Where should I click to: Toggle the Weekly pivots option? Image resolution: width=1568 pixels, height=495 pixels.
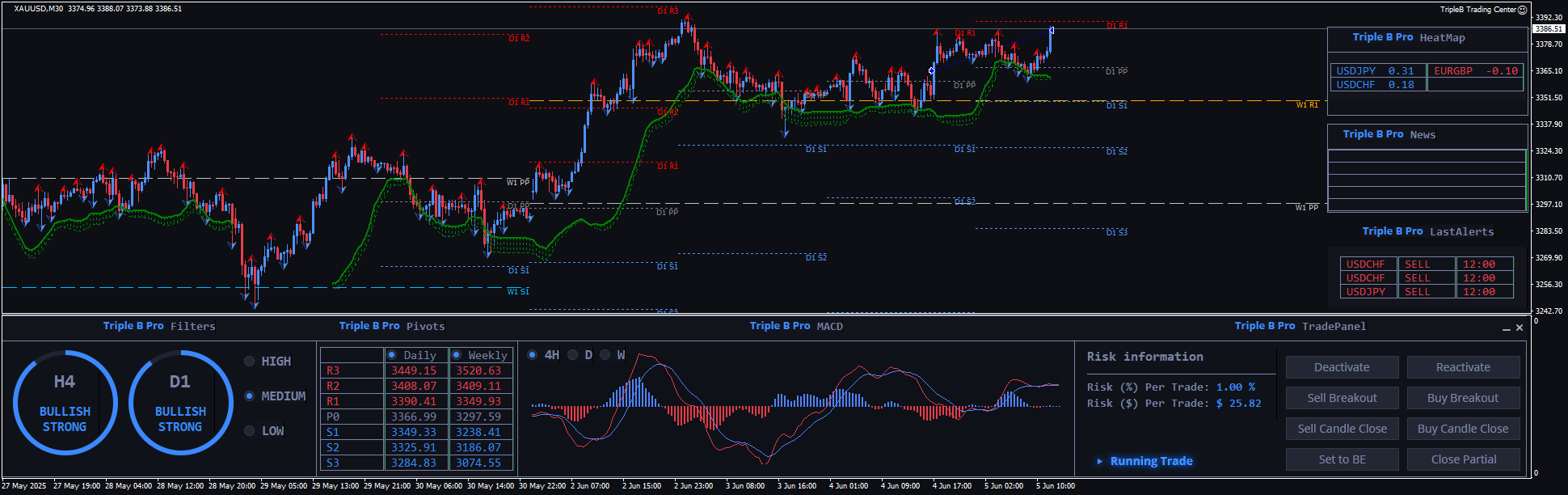pos(457,355)
